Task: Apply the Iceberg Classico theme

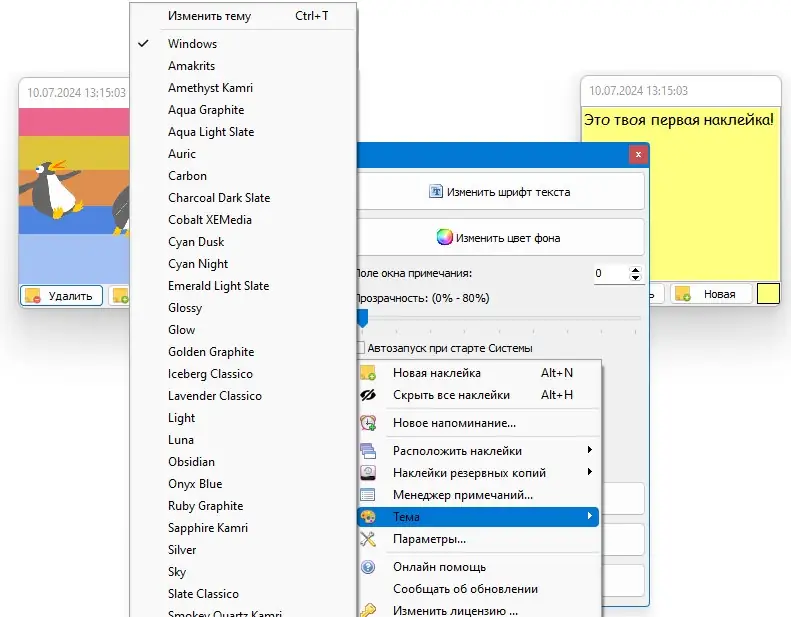Action: click(x=243, y=374)
